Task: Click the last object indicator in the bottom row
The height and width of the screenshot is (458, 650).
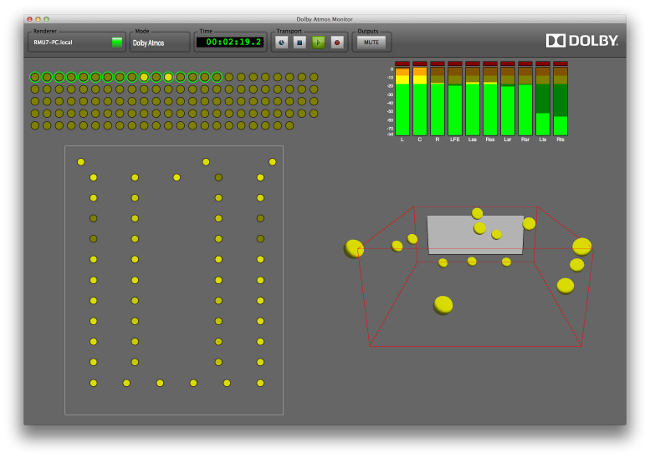Action: click(289, 126)
